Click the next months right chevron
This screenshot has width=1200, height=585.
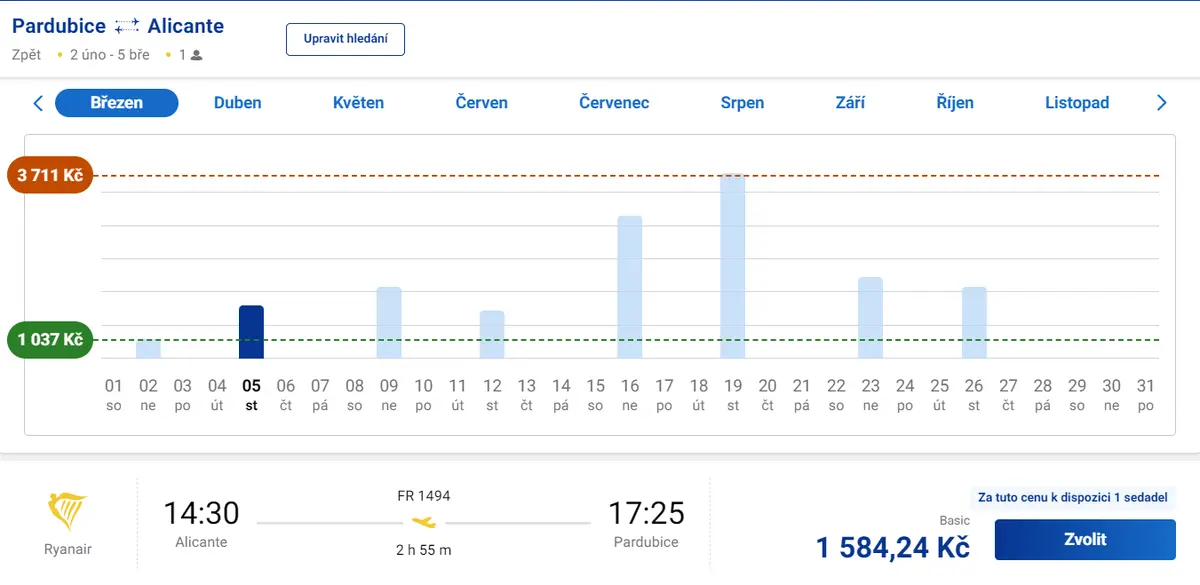(x=1162, y=103)
